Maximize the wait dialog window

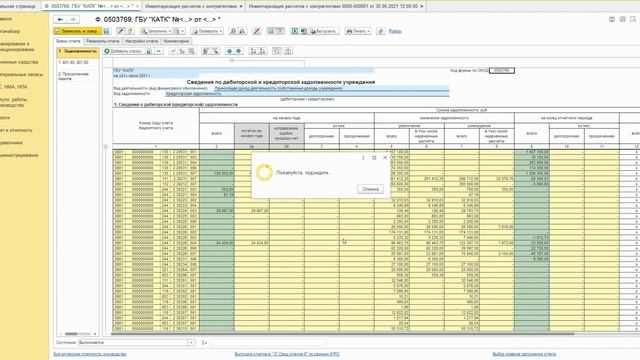(x=374, y=158)
